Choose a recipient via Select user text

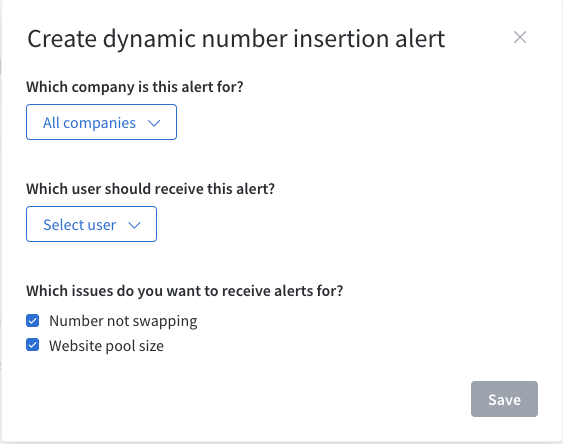pyautogui.click(x=80, y=225)
